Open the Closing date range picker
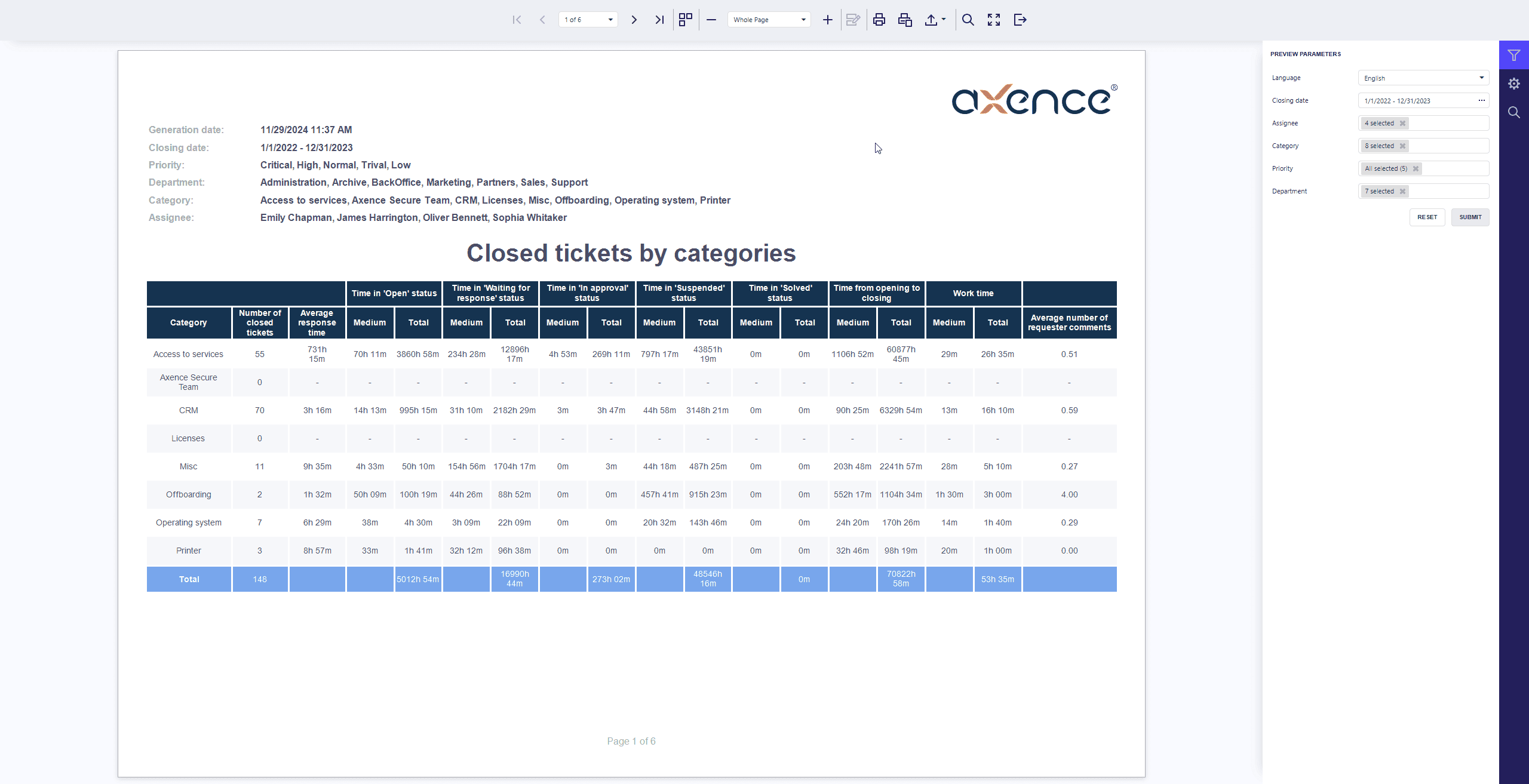The height and width of the screenshot is (784, 1529). point(1481,101)
